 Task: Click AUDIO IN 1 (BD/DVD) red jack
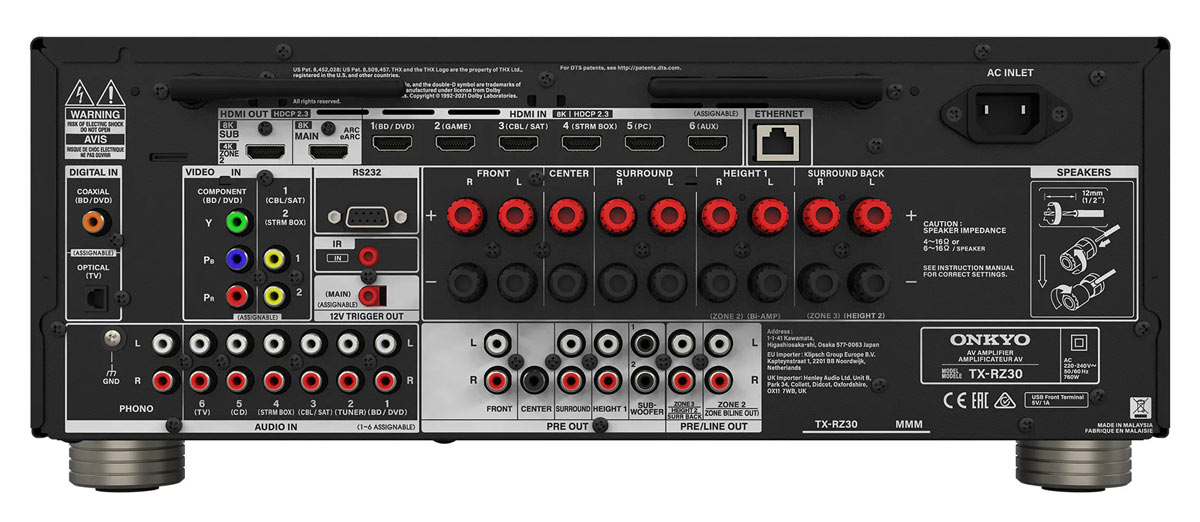coord(386,381)
